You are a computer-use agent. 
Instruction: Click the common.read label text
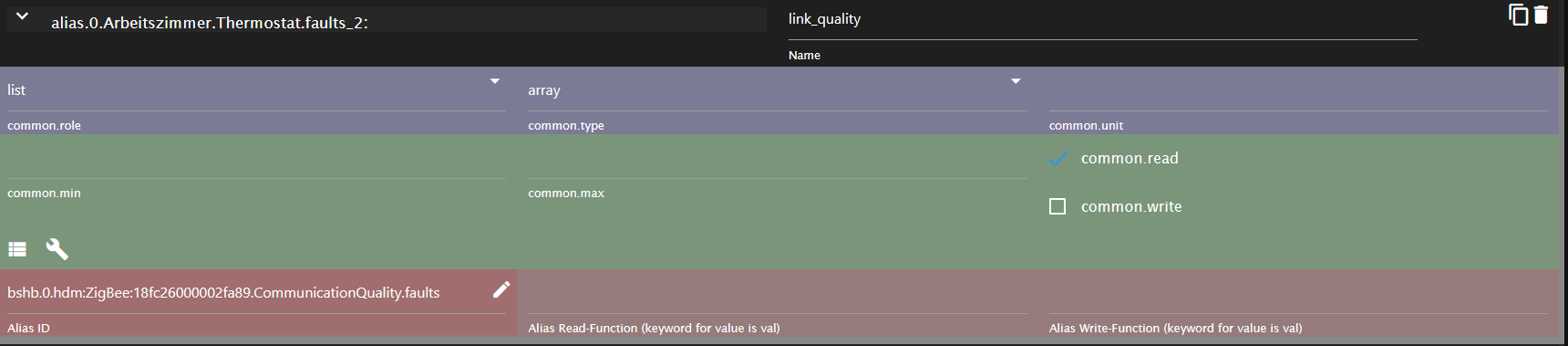[1130, 159]
